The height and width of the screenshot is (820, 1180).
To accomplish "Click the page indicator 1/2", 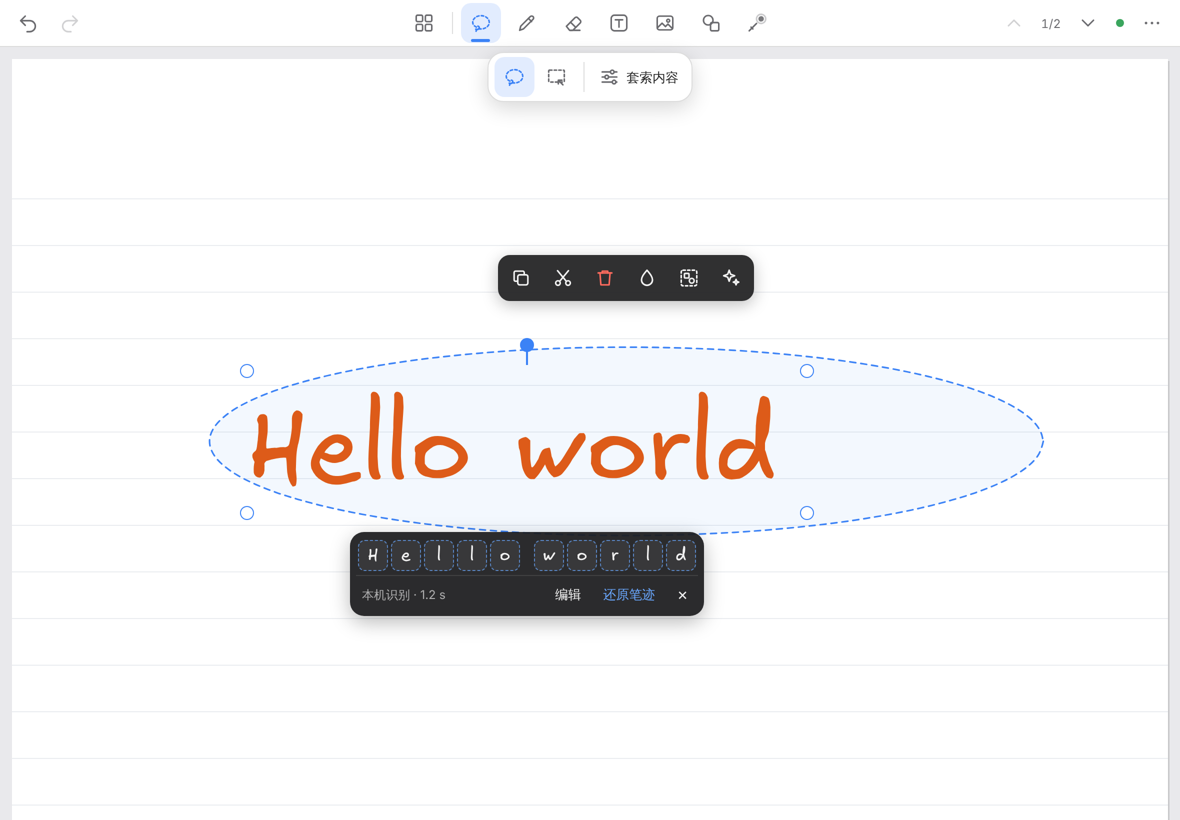I will click(x=1051, y=24).
